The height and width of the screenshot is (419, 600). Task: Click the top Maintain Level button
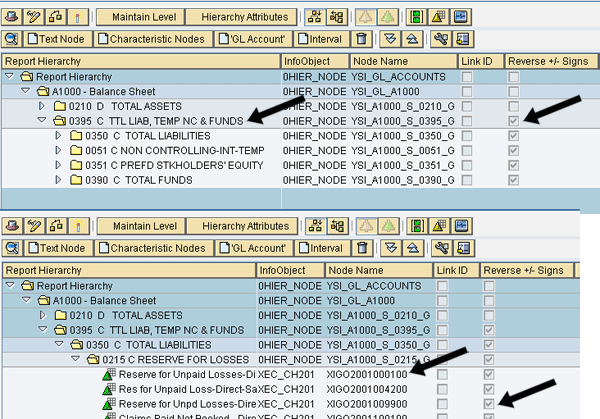[145, 17]
